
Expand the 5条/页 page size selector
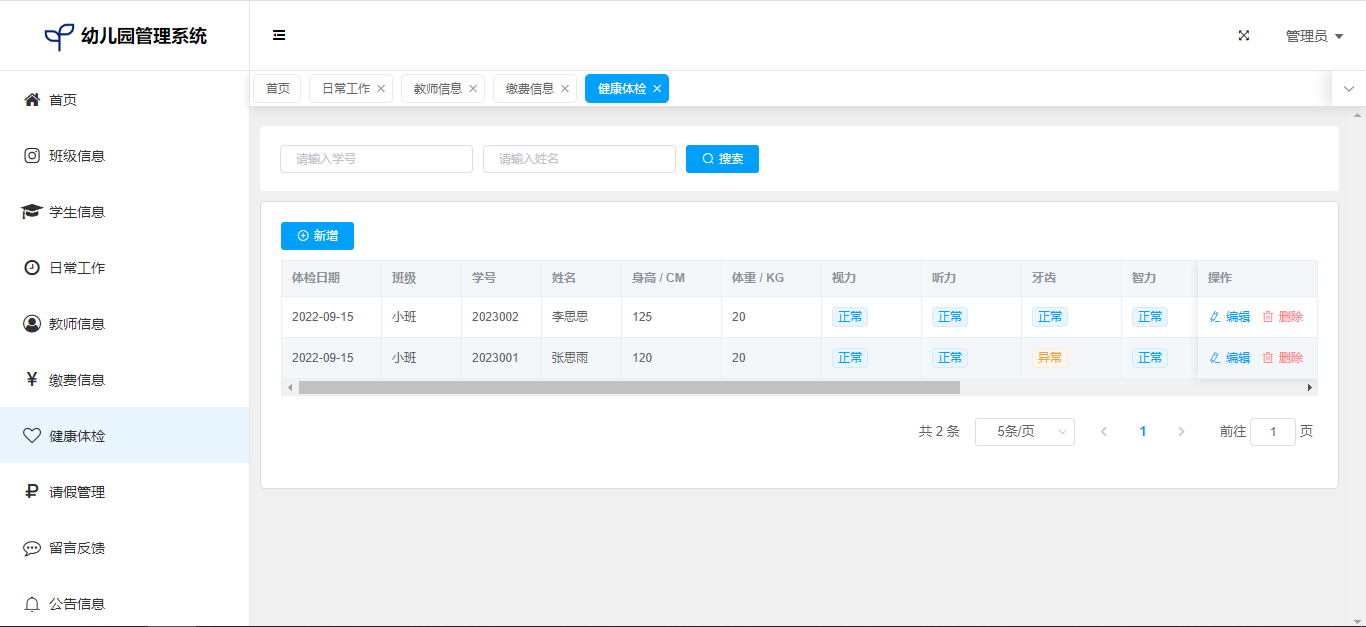point(1024,432)
